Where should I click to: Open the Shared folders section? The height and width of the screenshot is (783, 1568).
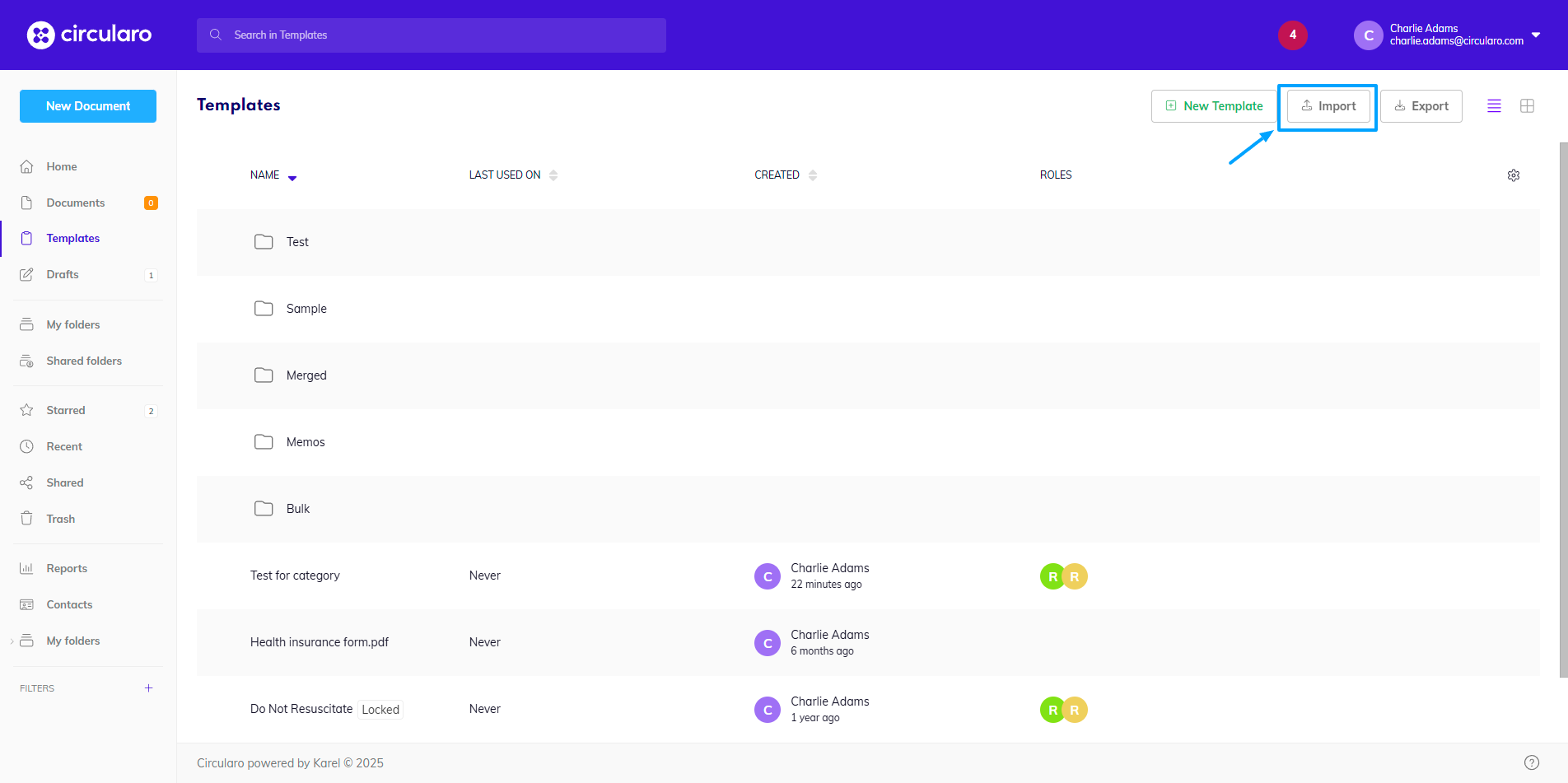(x=83, y=361)
